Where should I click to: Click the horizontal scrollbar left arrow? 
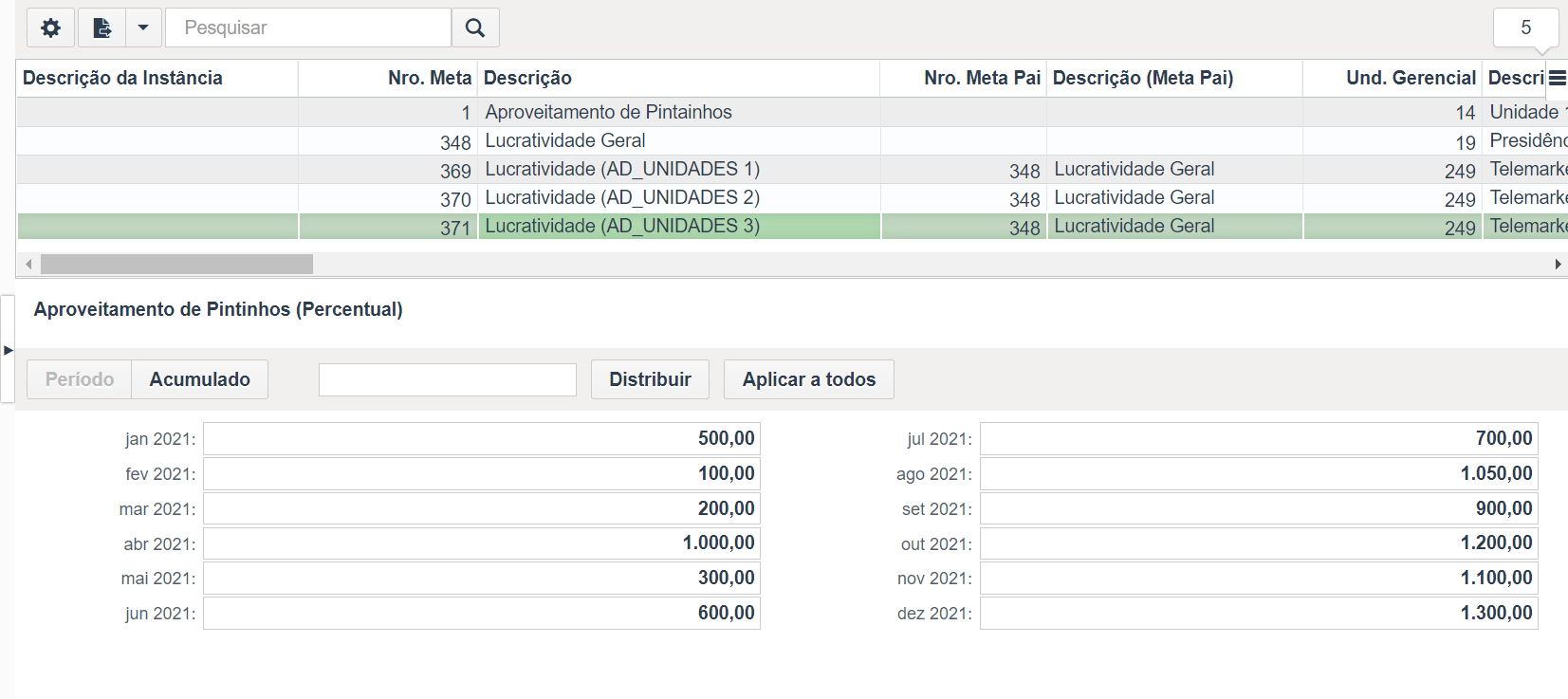pos(28,264)
